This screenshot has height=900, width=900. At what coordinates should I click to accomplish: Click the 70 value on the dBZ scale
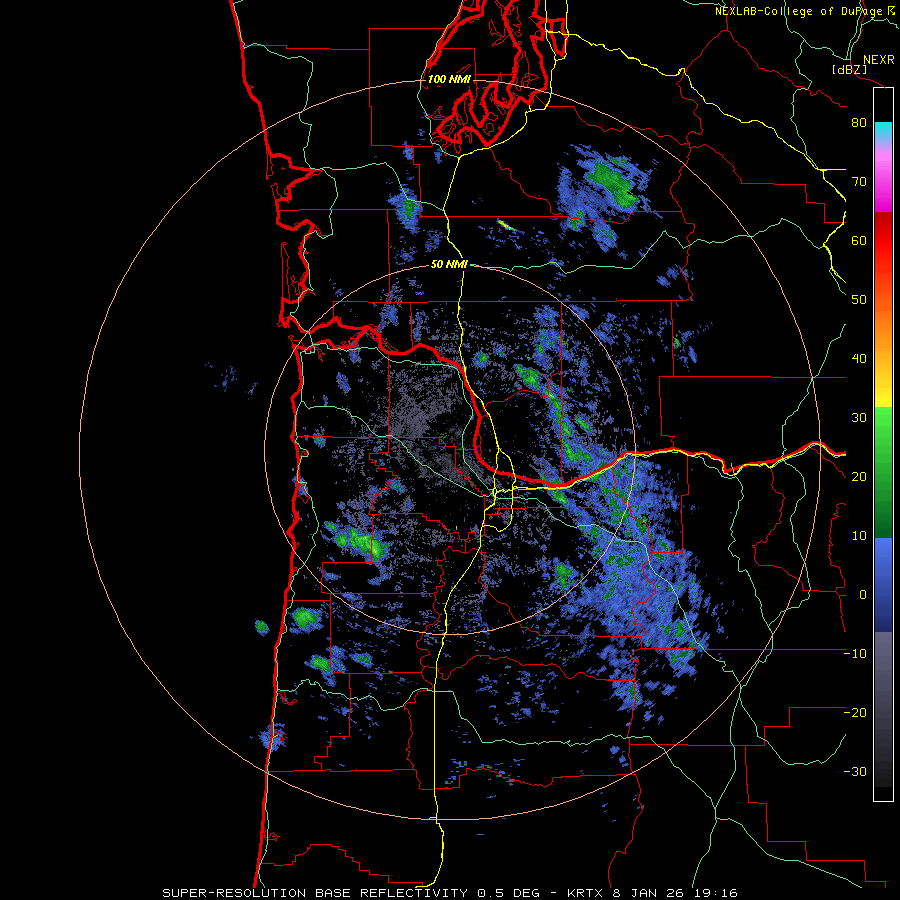pyautogui.click(x=859, y=182)
